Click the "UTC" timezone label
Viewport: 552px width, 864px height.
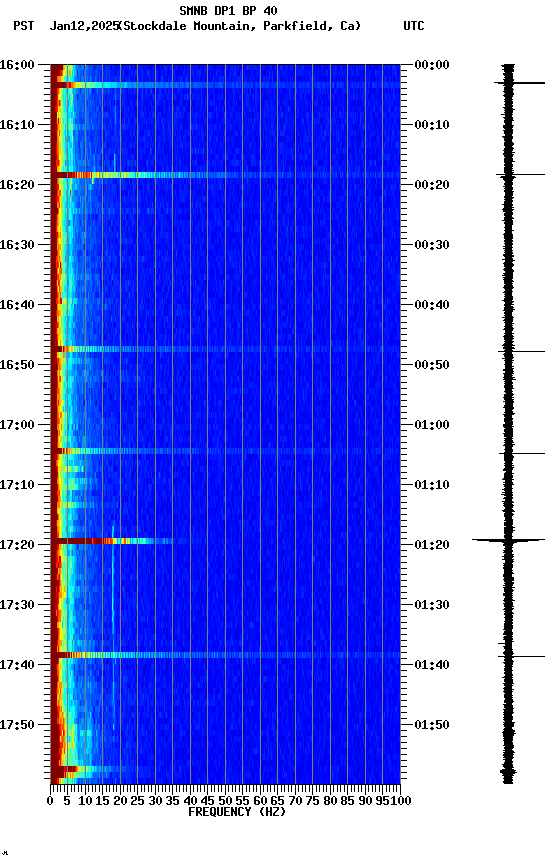(x=414, y=26)
